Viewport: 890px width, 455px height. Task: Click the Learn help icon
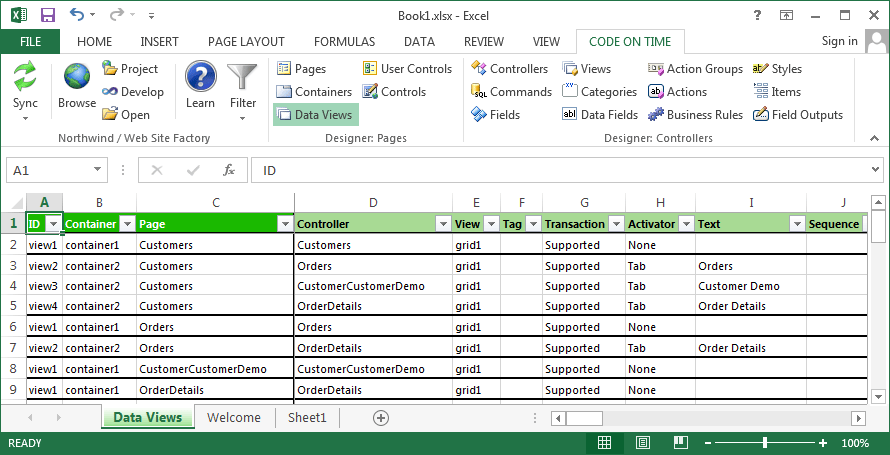tap(200, 76)
